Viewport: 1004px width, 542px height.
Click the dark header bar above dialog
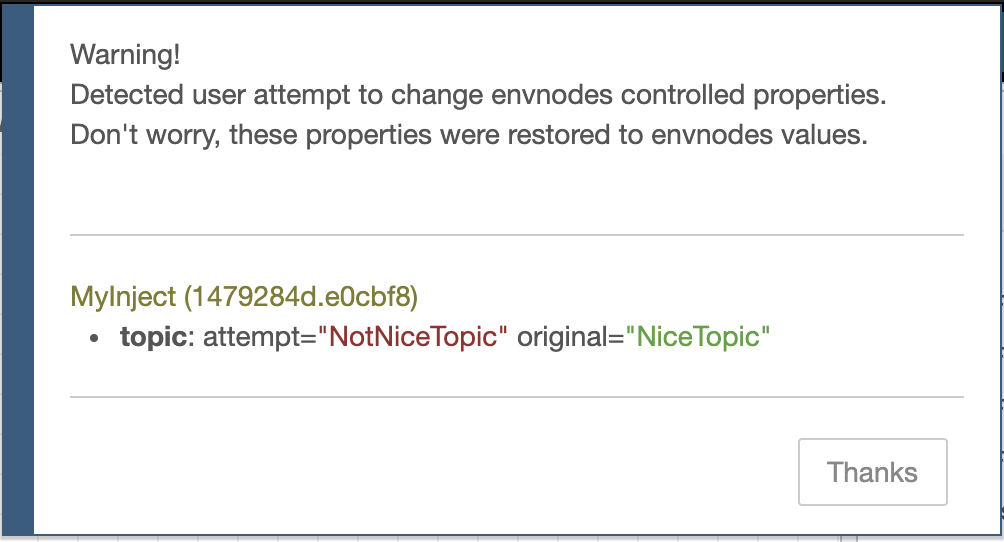click(502, 3)
